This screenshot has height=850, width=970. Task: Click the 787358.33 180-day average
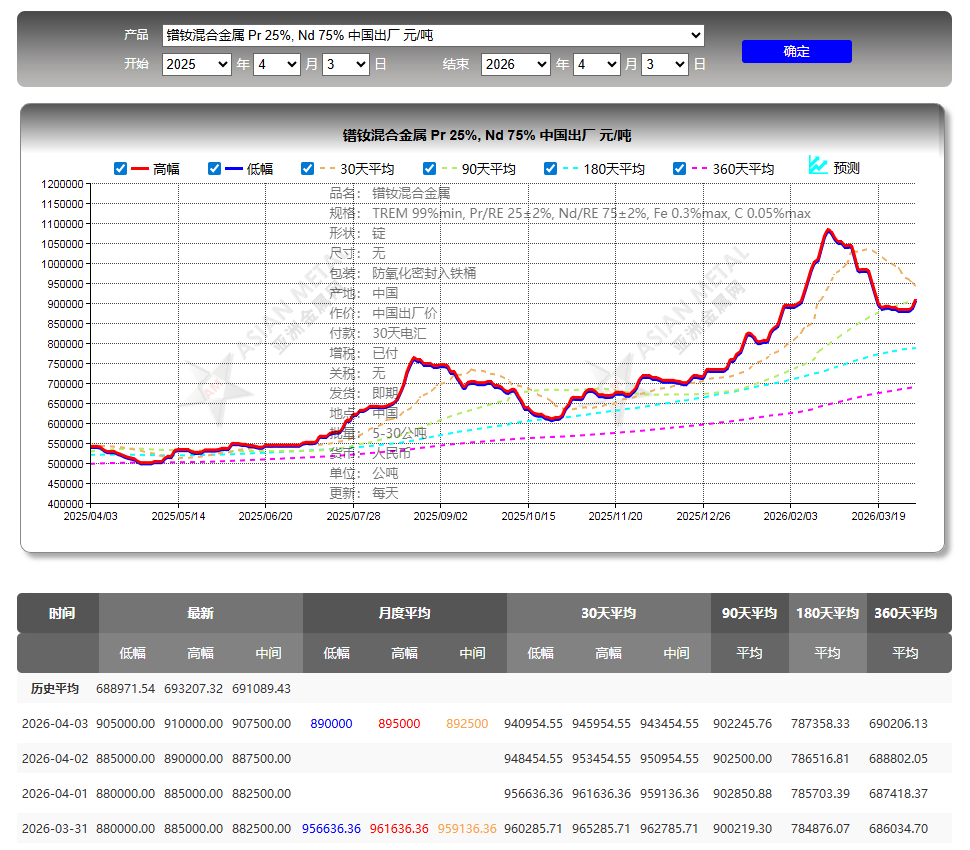coord(820,724)
